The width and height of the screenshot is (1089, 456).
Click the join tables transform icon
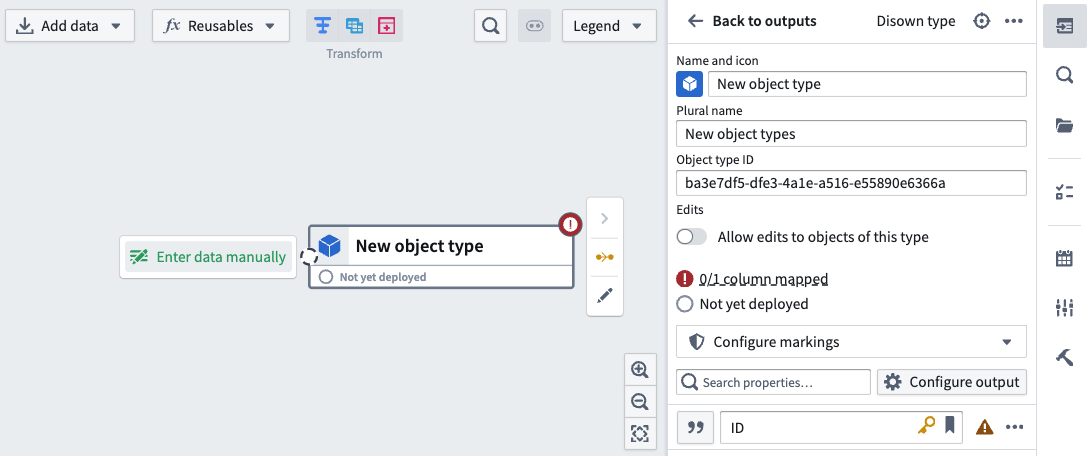pyautogui.click(x=355, y=26)
